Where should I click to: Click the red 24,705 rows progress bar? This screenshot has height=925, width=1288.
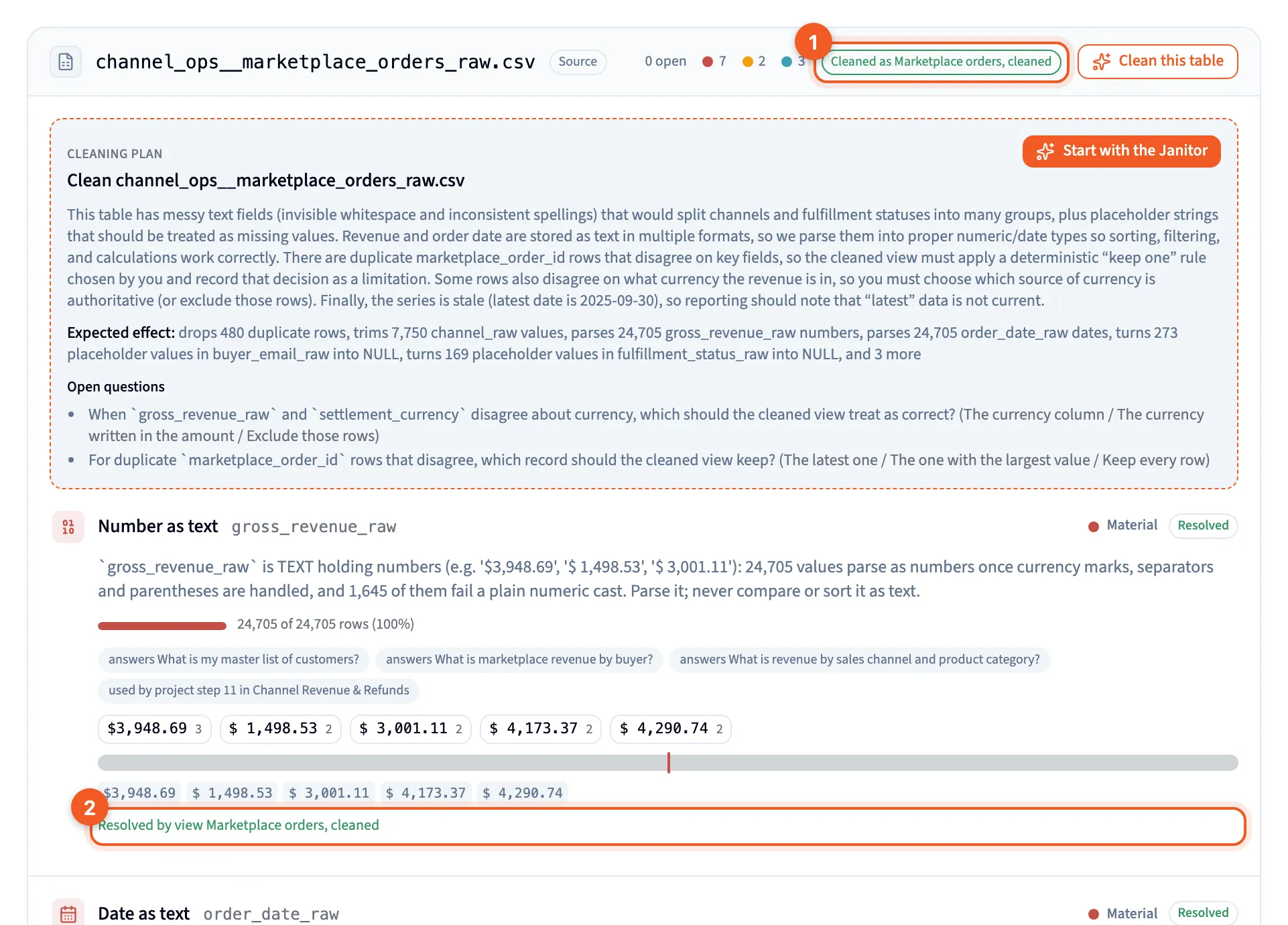pyautogui.click(x=162, y=625)
